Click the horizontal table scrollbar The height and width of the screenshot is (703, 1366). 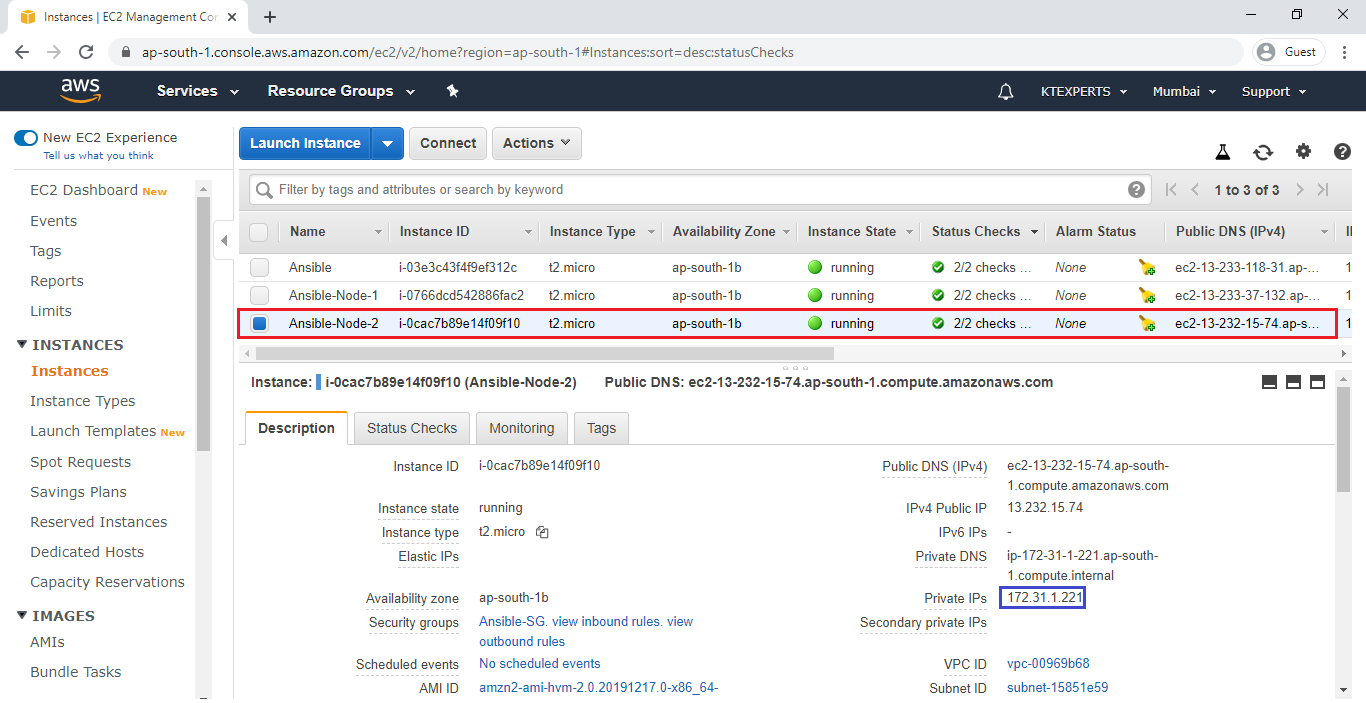pyautogui.click(x=545, y=353)
